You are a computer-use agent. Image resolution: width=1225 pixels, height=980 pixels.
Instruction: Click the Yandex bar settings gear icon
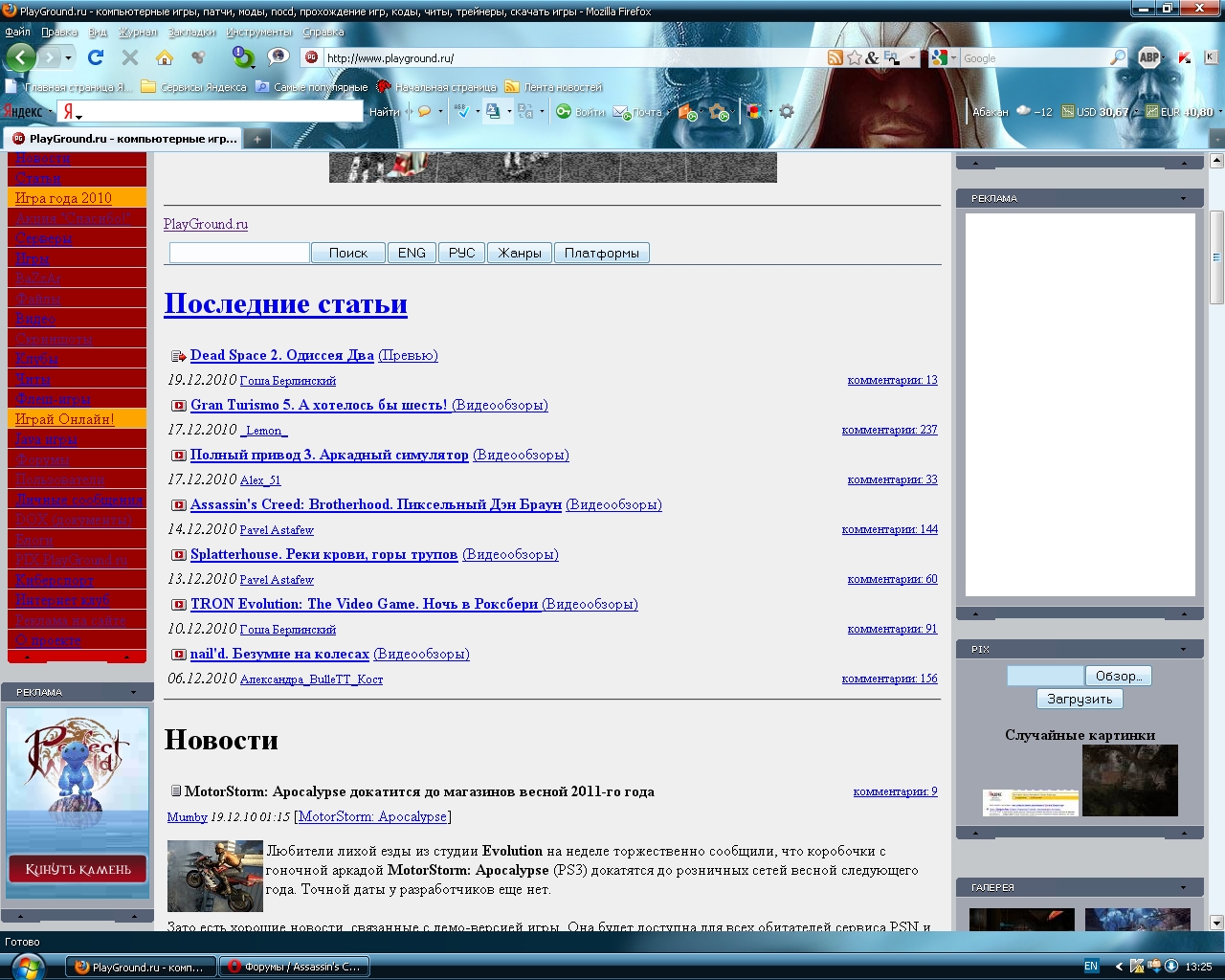tap(787, 112)
